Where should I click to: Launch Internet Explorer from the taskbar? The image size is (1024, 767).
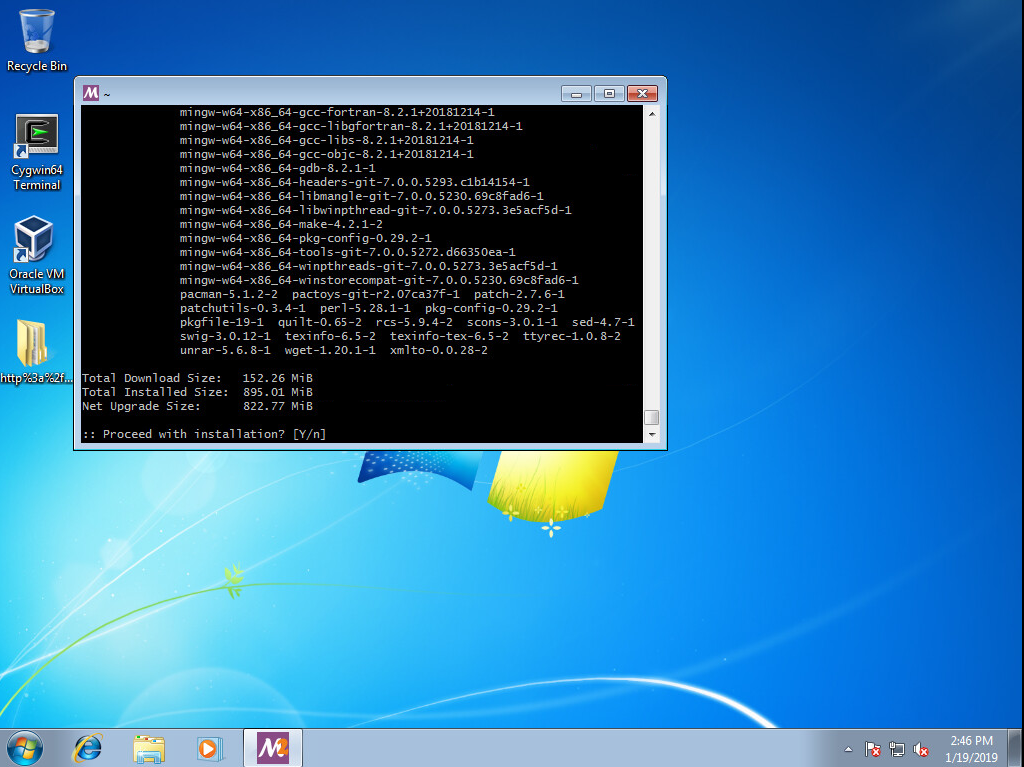(x=88, y=747)
